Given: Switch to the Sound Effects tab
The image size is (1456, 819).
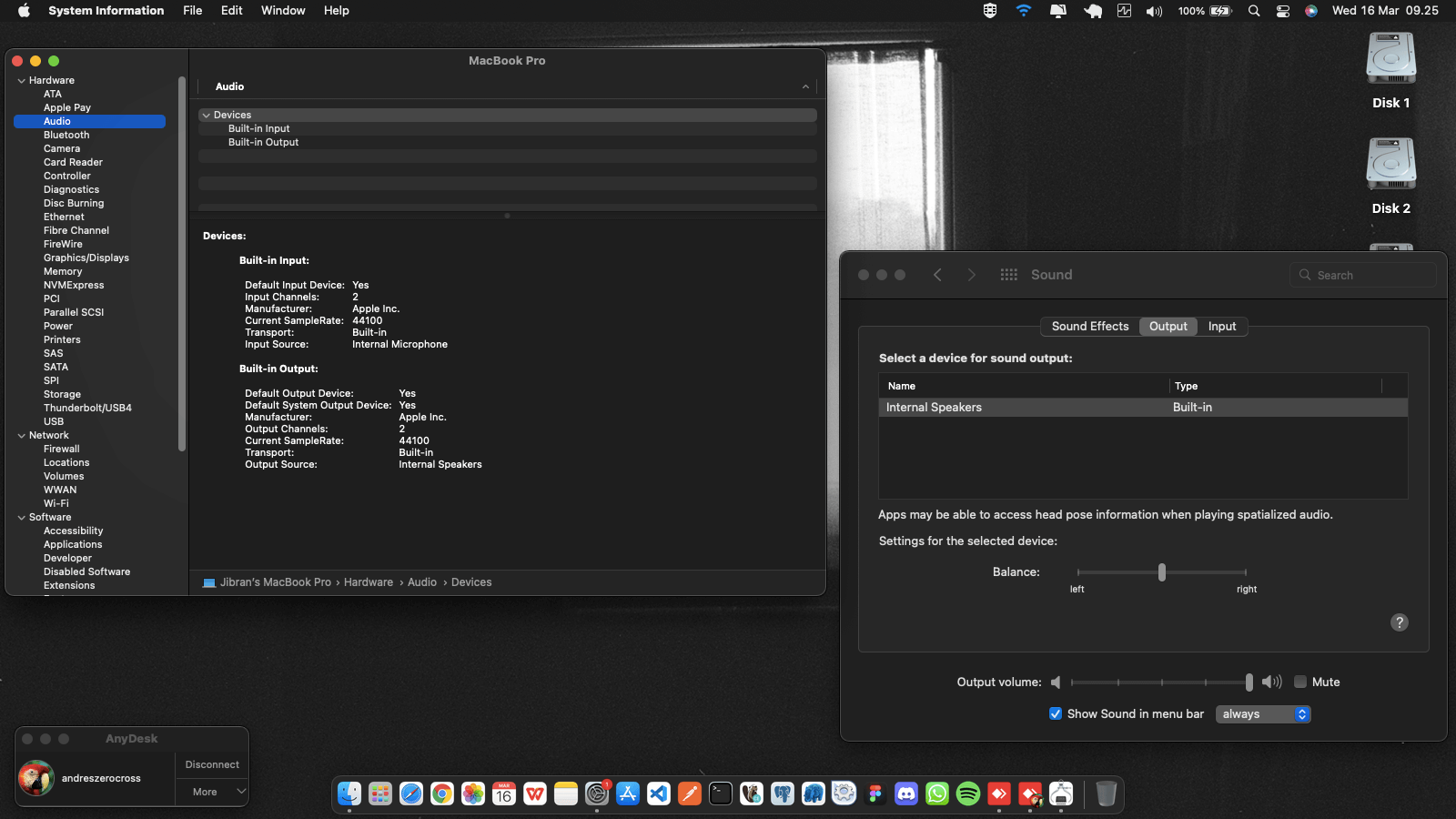Looking at the screenshot, I should click(1089, 326).
